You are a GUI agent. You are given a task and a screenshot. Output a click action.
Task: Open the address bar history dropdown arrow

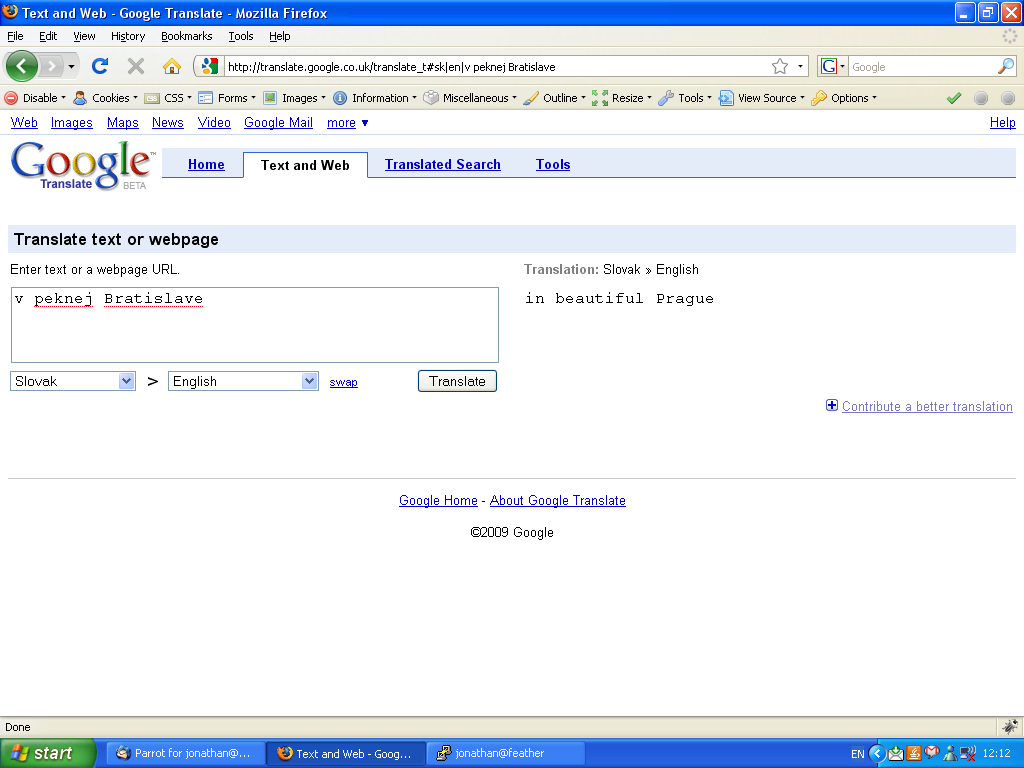click(x=800, y=66)
